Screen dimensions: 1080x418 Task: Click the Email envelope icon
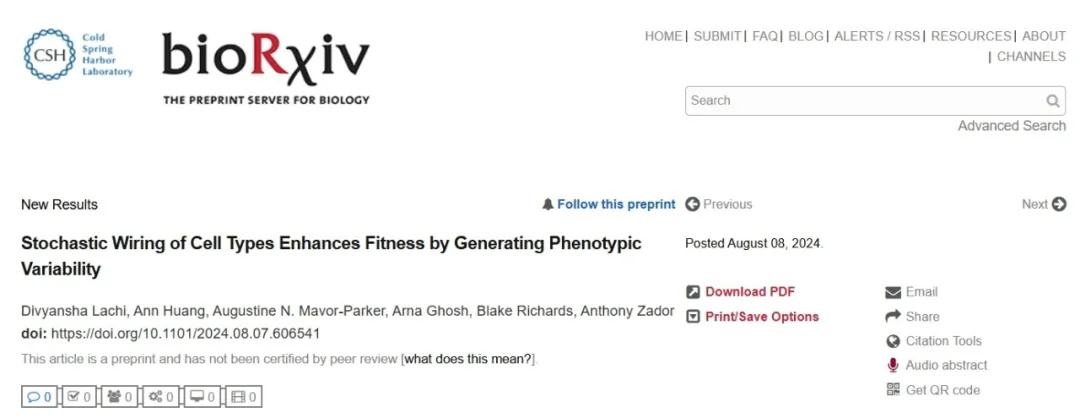(893, 292)
